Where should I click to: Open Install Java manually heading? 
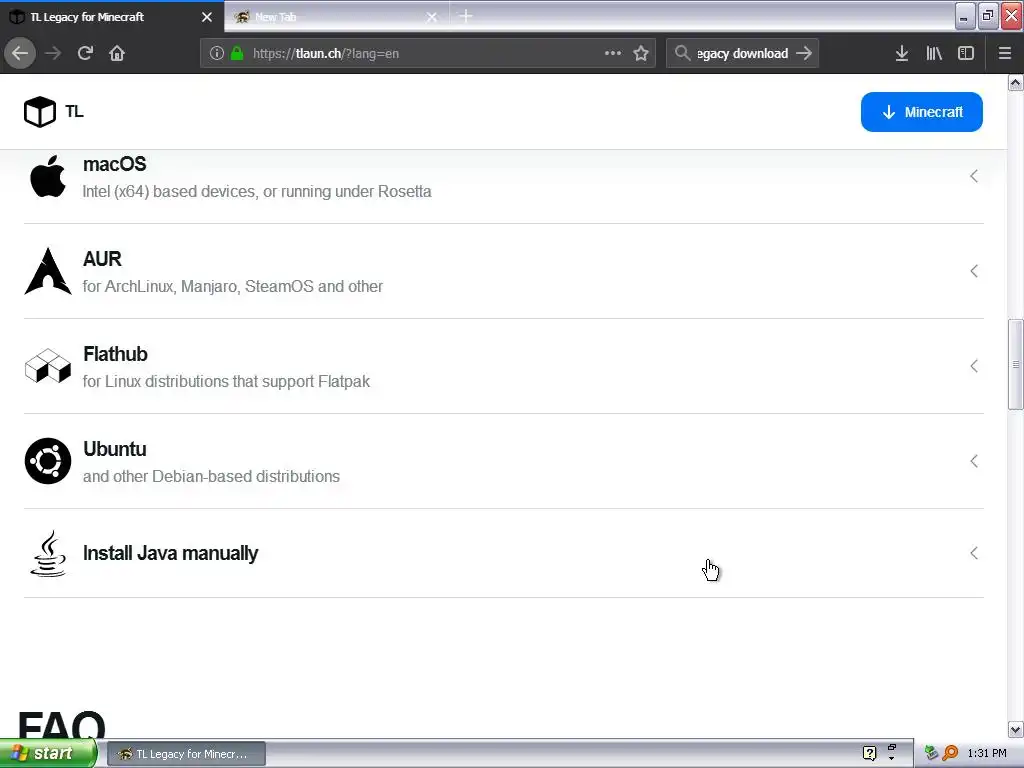click(170, 553)
